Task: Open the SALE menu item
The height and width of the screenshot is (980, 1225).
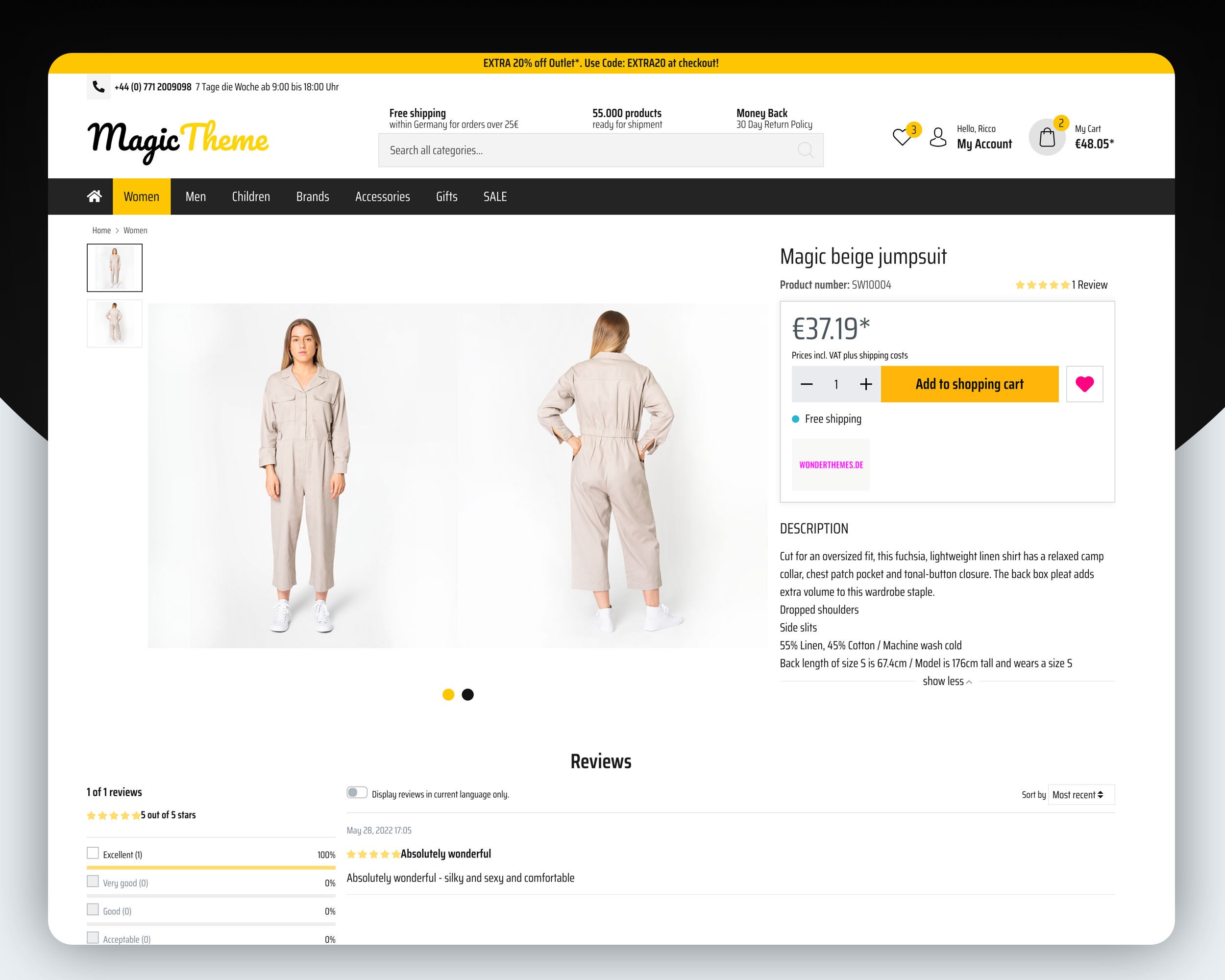Action: [x=495, y=196]
